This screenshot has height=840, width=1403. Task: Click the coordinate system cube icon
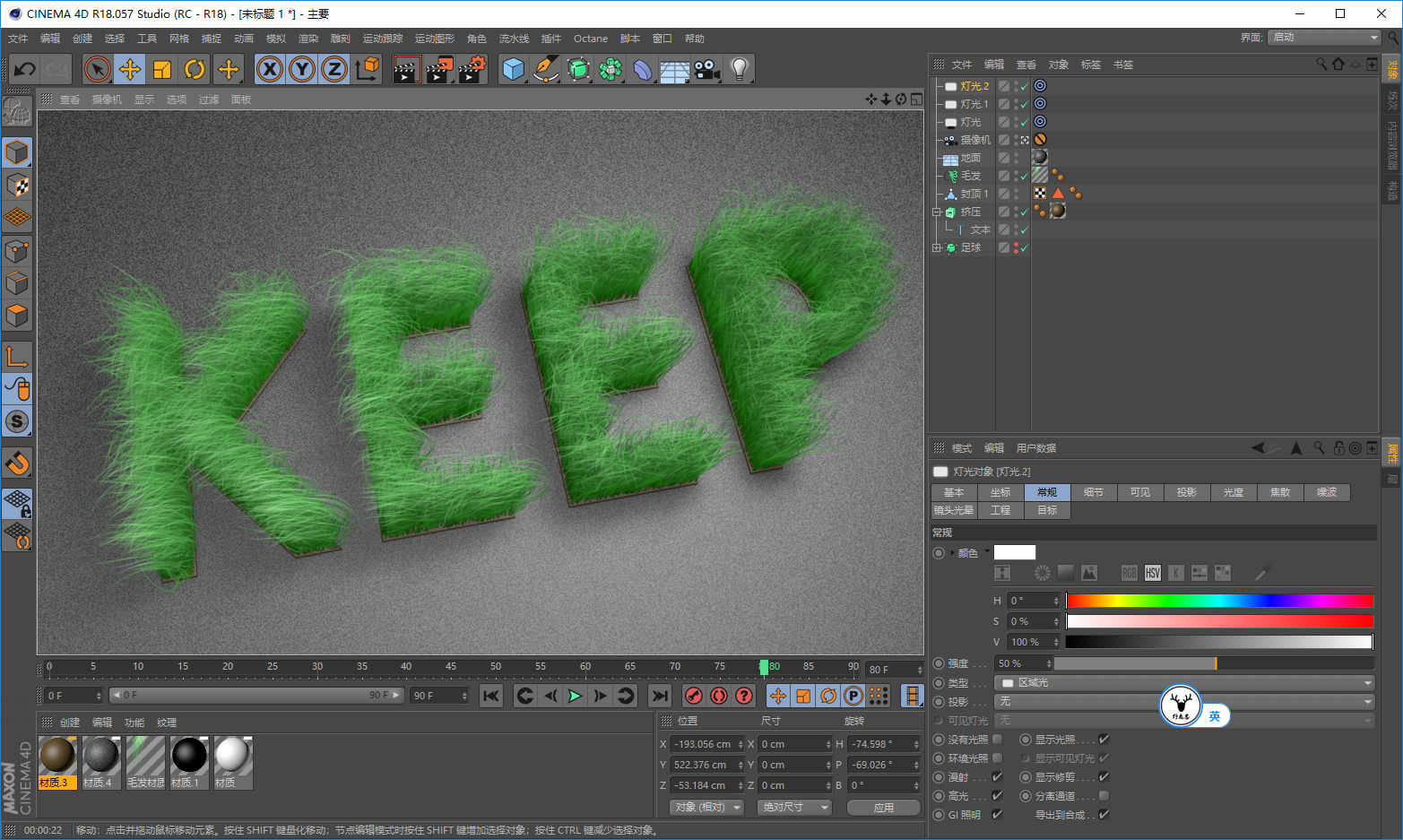(367, 69)
